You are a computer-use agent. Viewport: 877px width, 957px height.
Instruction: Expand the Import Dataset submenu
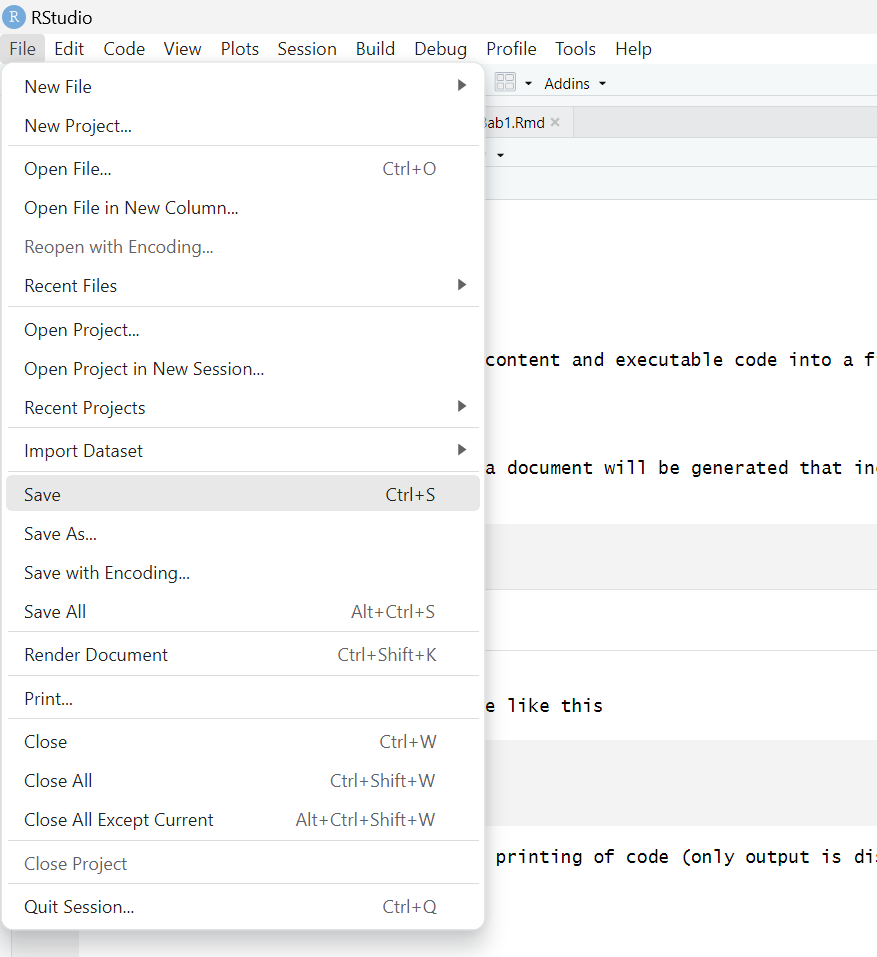[x=243, y=450]
